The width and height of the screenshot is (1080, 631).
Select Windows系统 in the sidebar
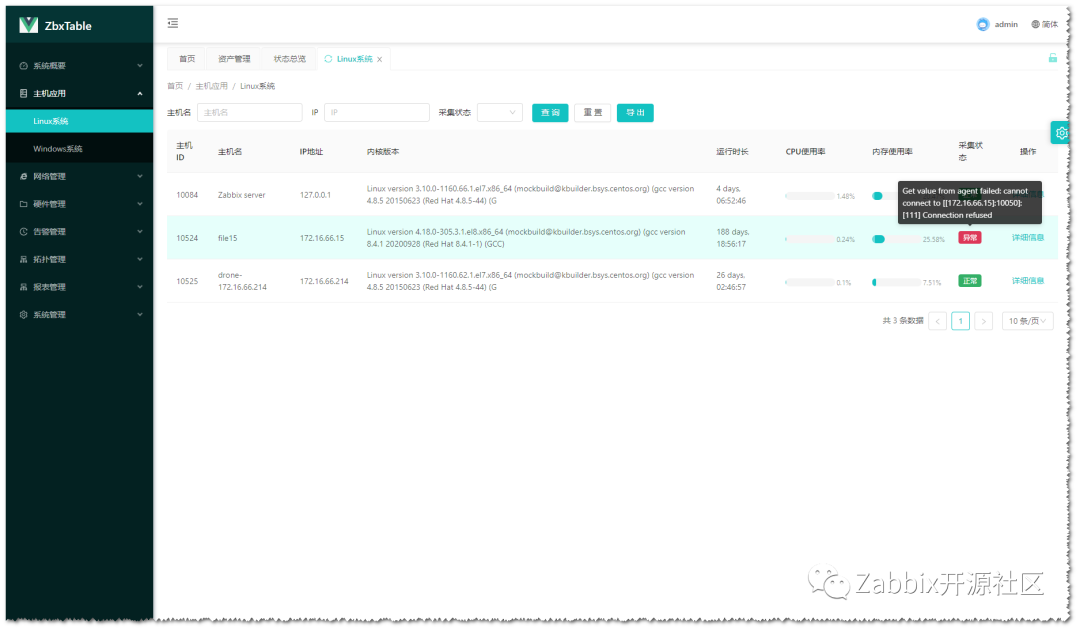(79, 149)
